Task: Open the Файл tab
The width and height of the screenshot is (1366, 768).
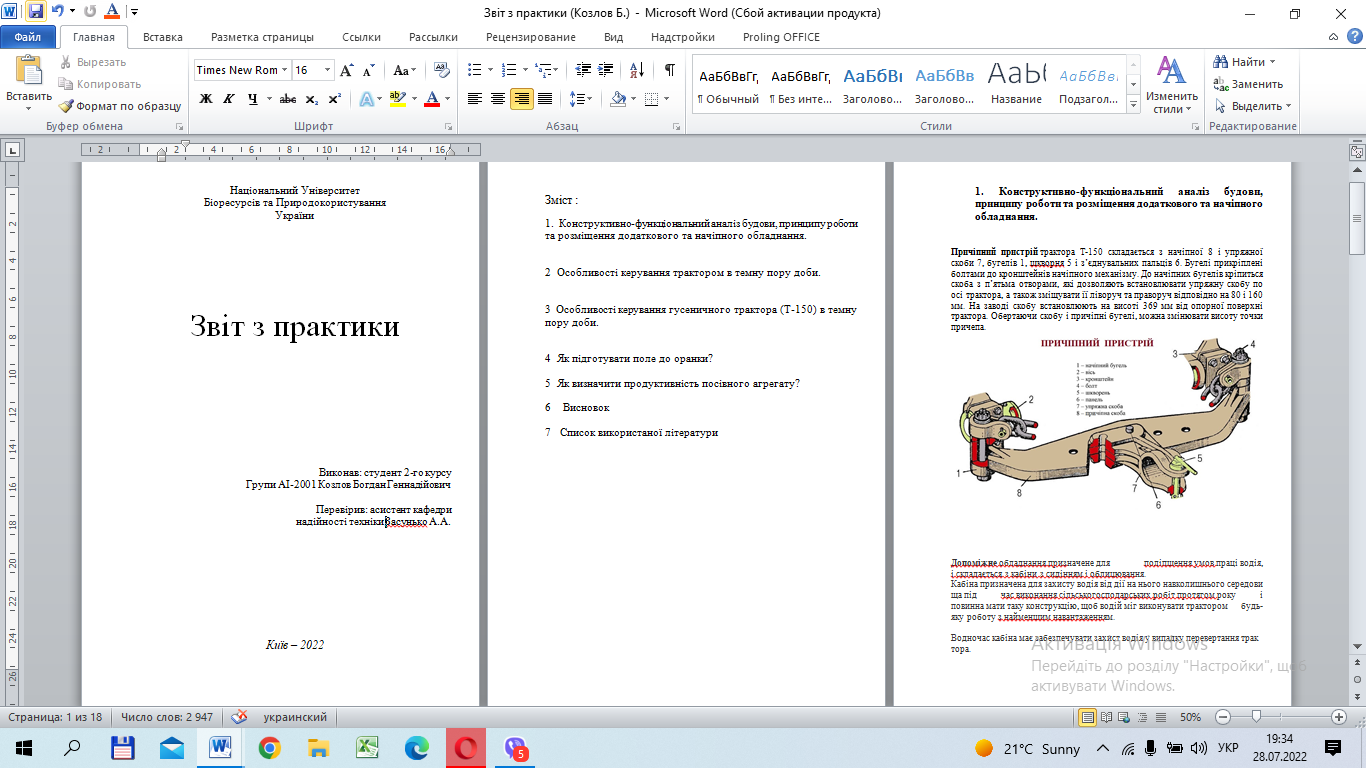Action: pyautogui.click(x=28, y=37)
